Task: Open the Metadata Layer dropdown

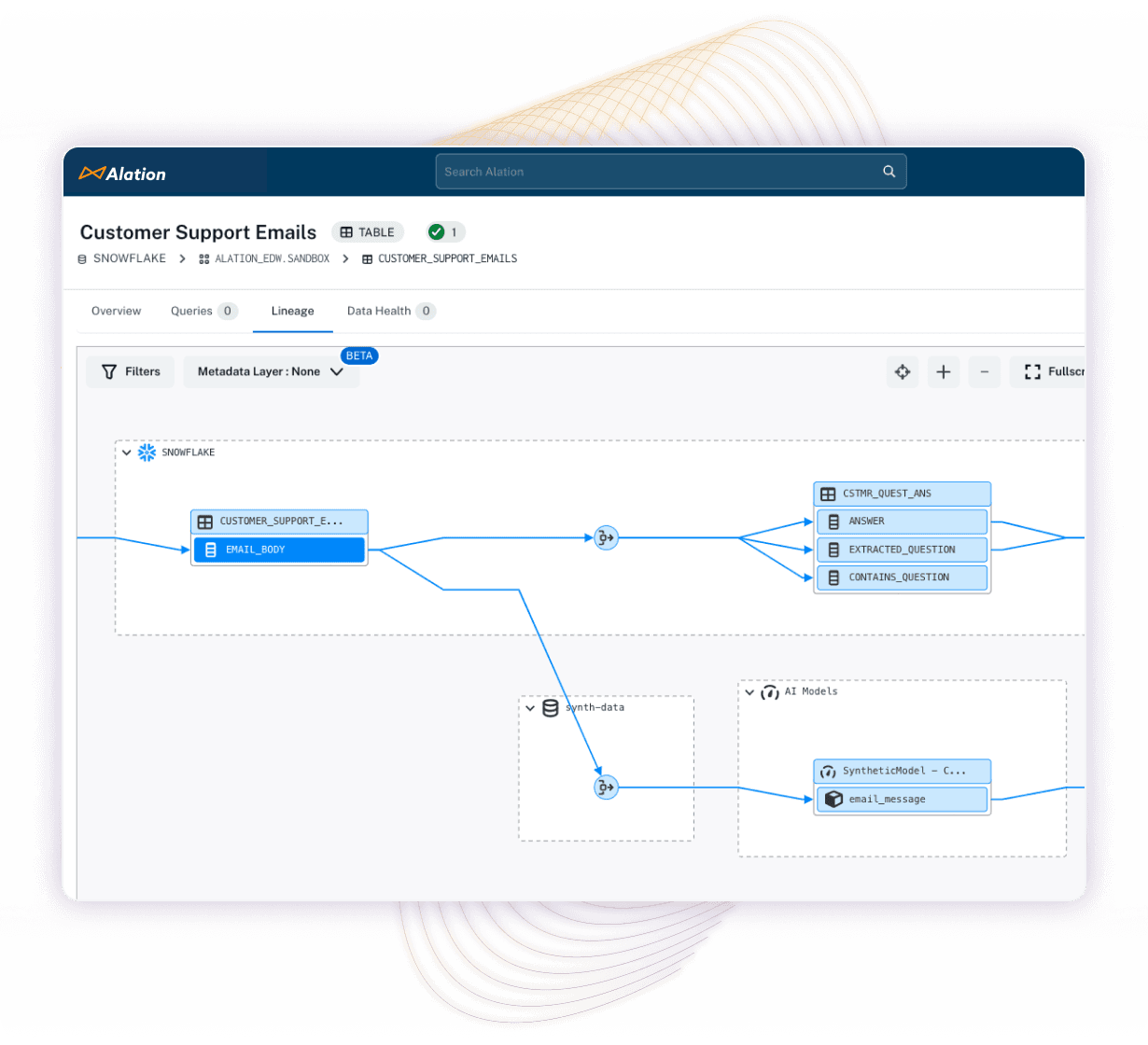Action: [x=271, y=371]
